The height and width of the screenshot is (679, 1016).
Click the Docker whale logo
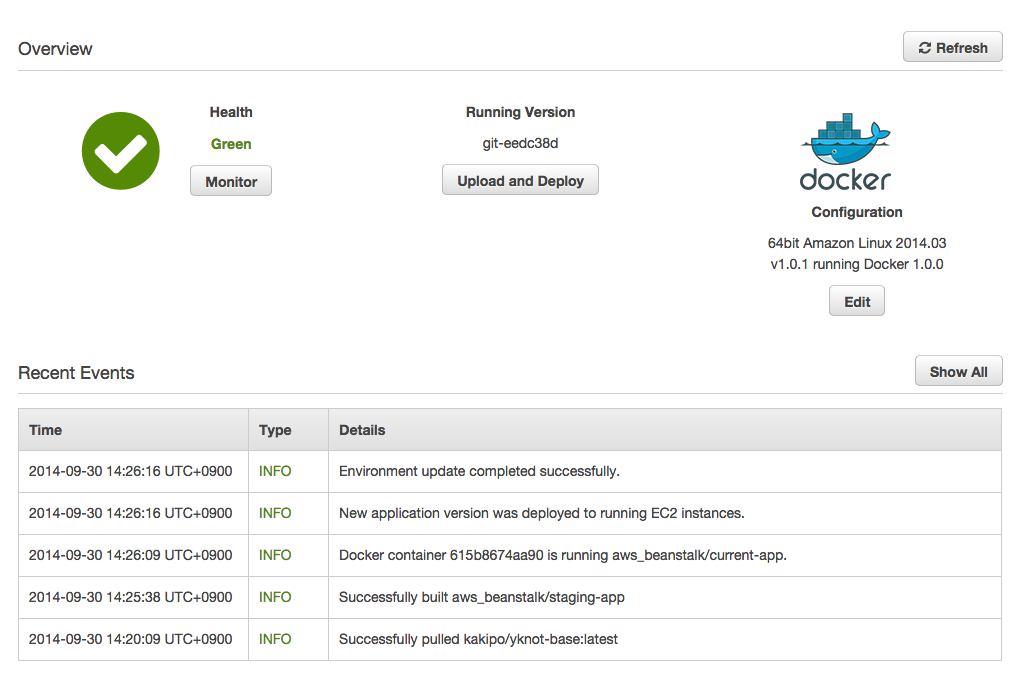pyautogui.click(x=845, y=148)
